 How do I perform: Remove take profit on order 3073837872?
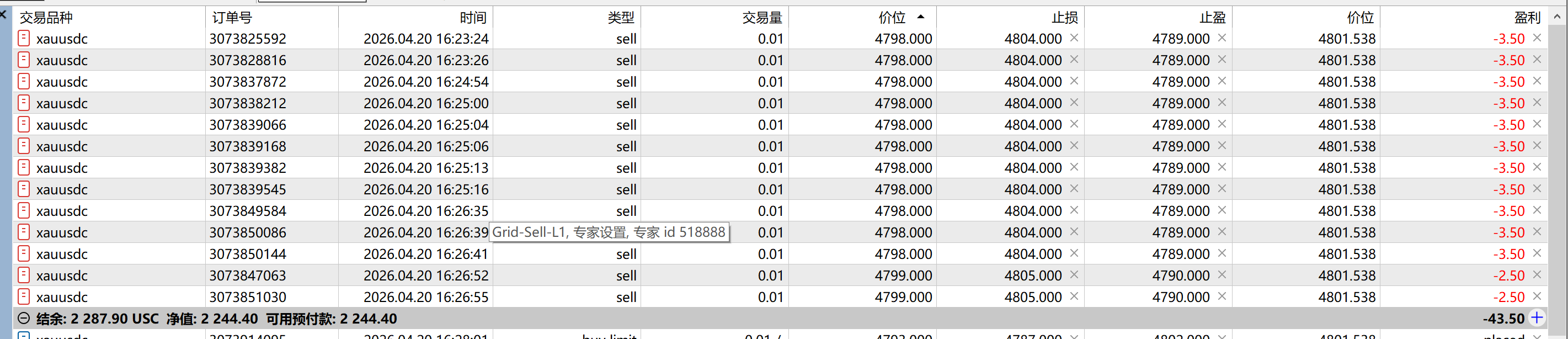click(x=1222, y=81)
